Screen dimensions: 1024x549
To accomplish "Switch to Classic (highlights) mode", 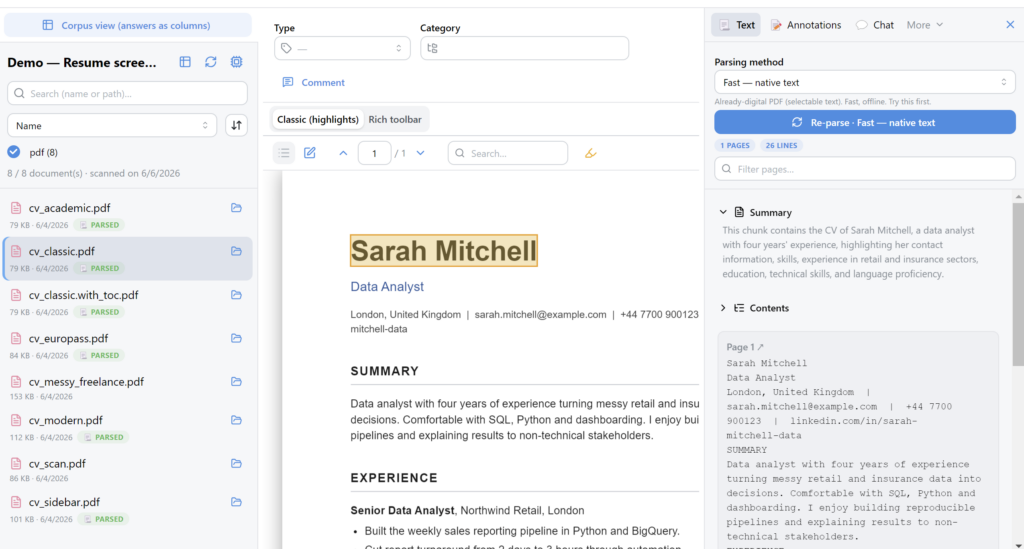I will pos(317,119).
